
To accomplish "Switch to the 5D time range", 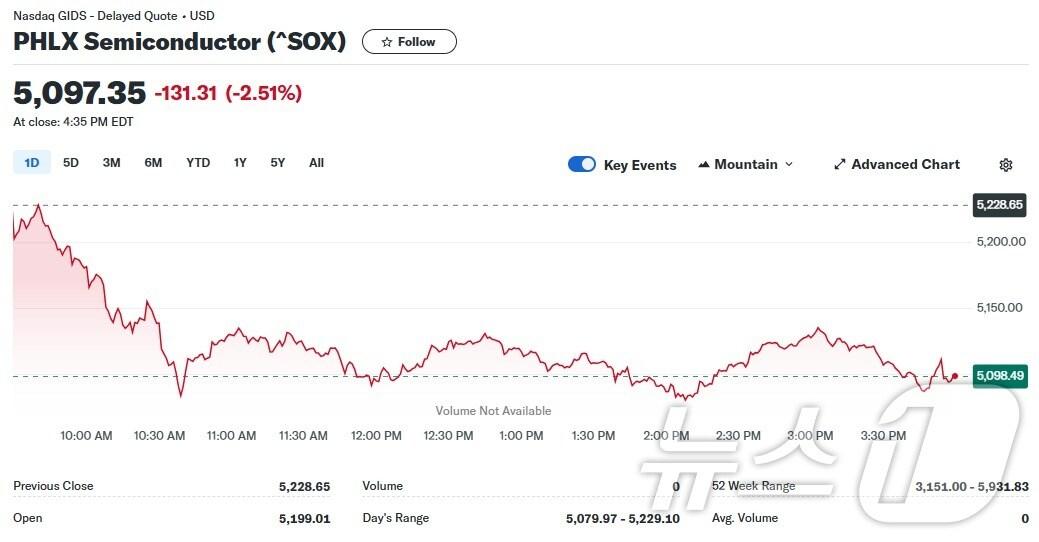I will [x=71, y=163].
